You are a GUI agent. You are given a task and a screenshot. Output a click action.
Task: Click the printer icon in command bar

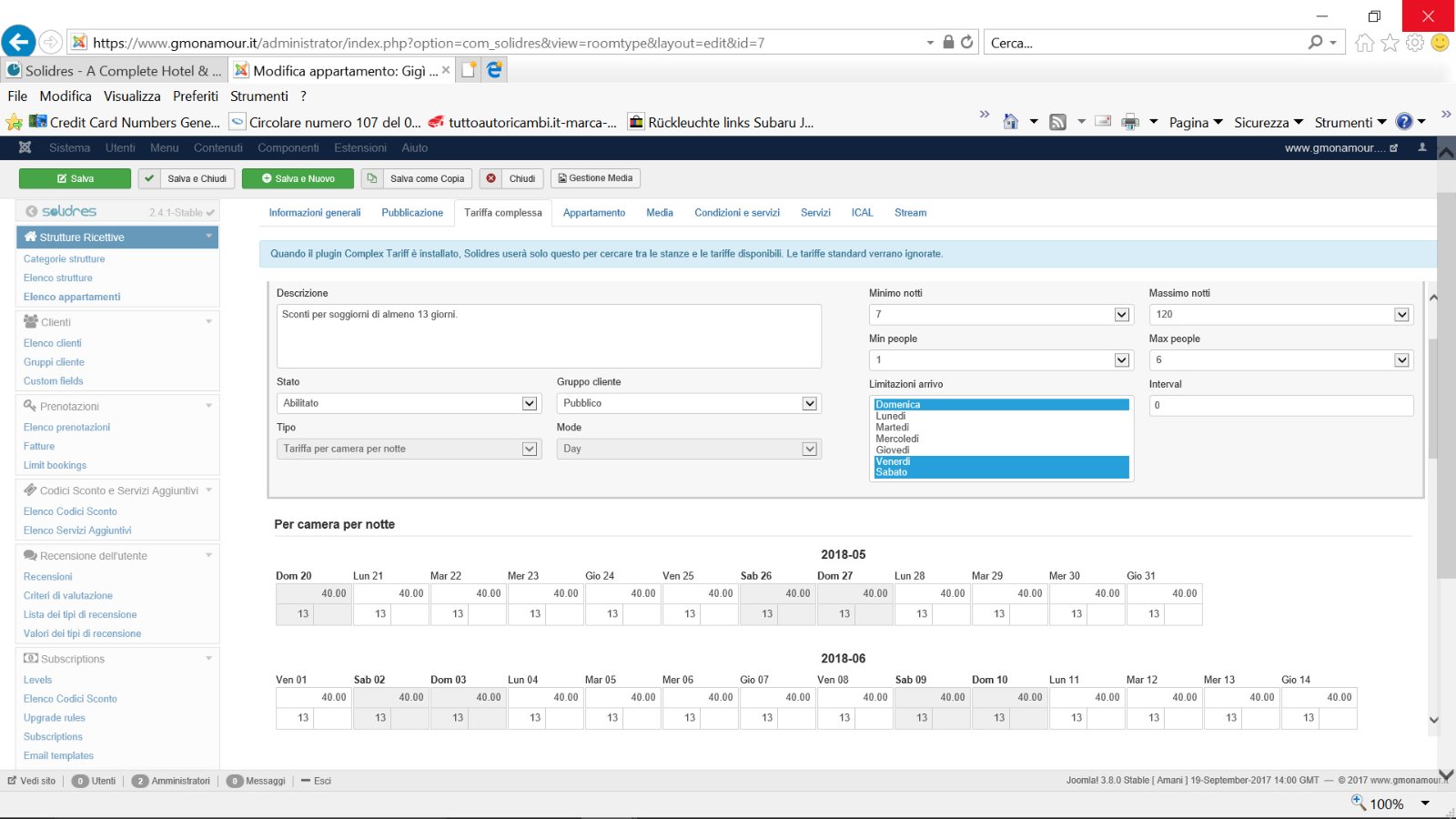point(1130,122)
